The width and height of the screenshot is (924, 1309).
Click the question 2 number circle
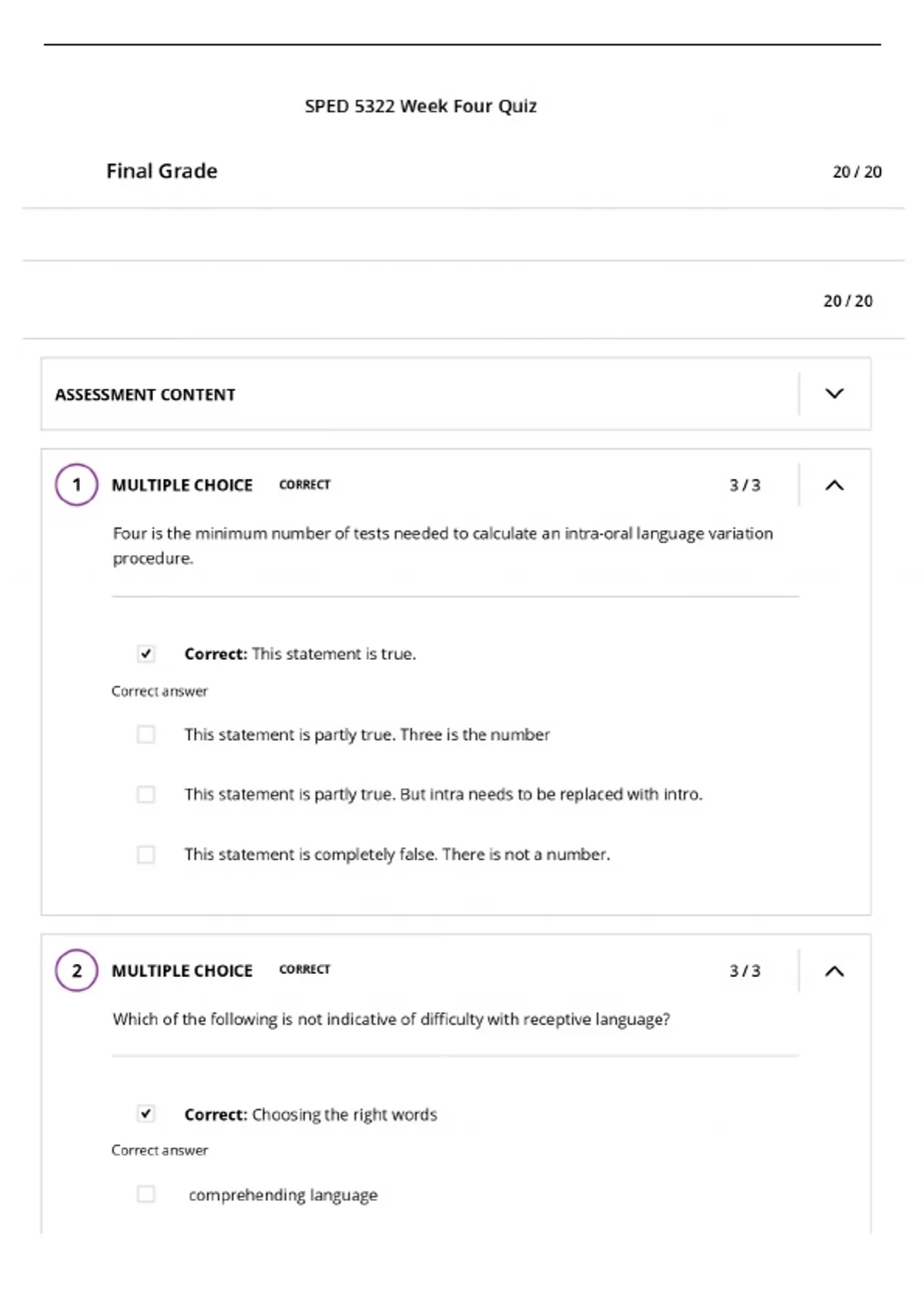point(76,971)
